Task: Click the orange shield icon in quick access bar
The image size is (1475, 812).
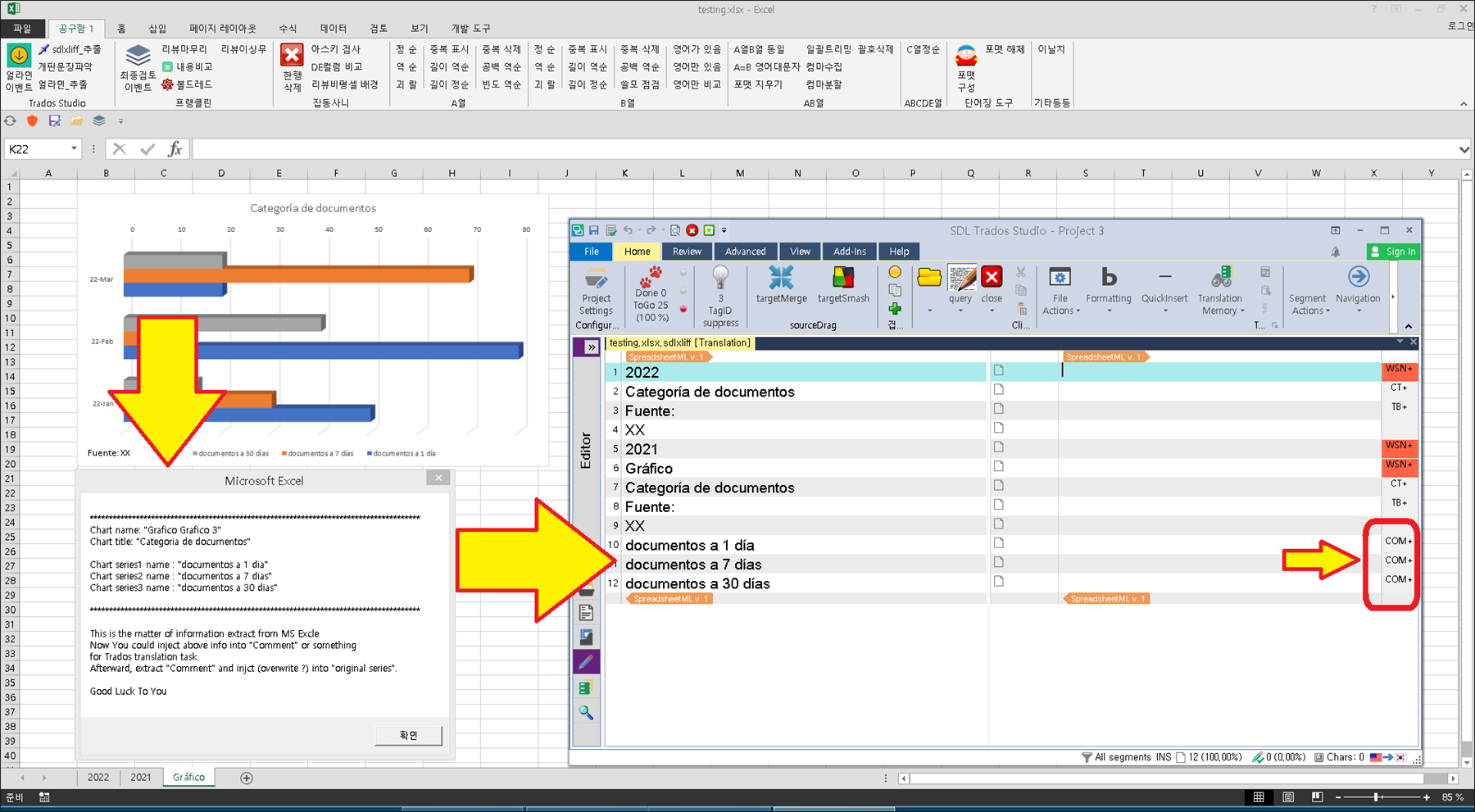Action: coord(32,120)
